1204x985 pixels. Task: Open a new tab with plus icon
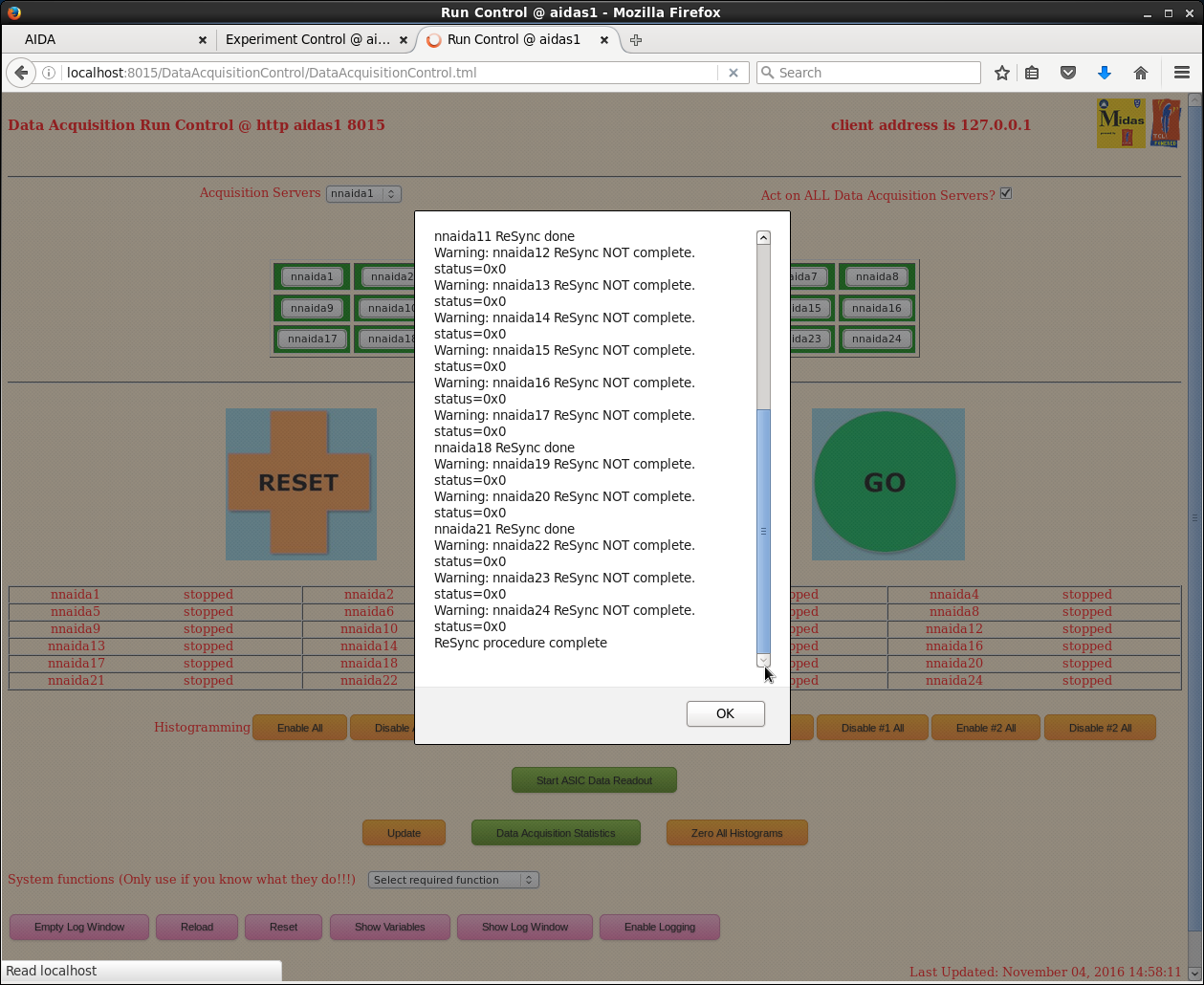coord(636,40)
